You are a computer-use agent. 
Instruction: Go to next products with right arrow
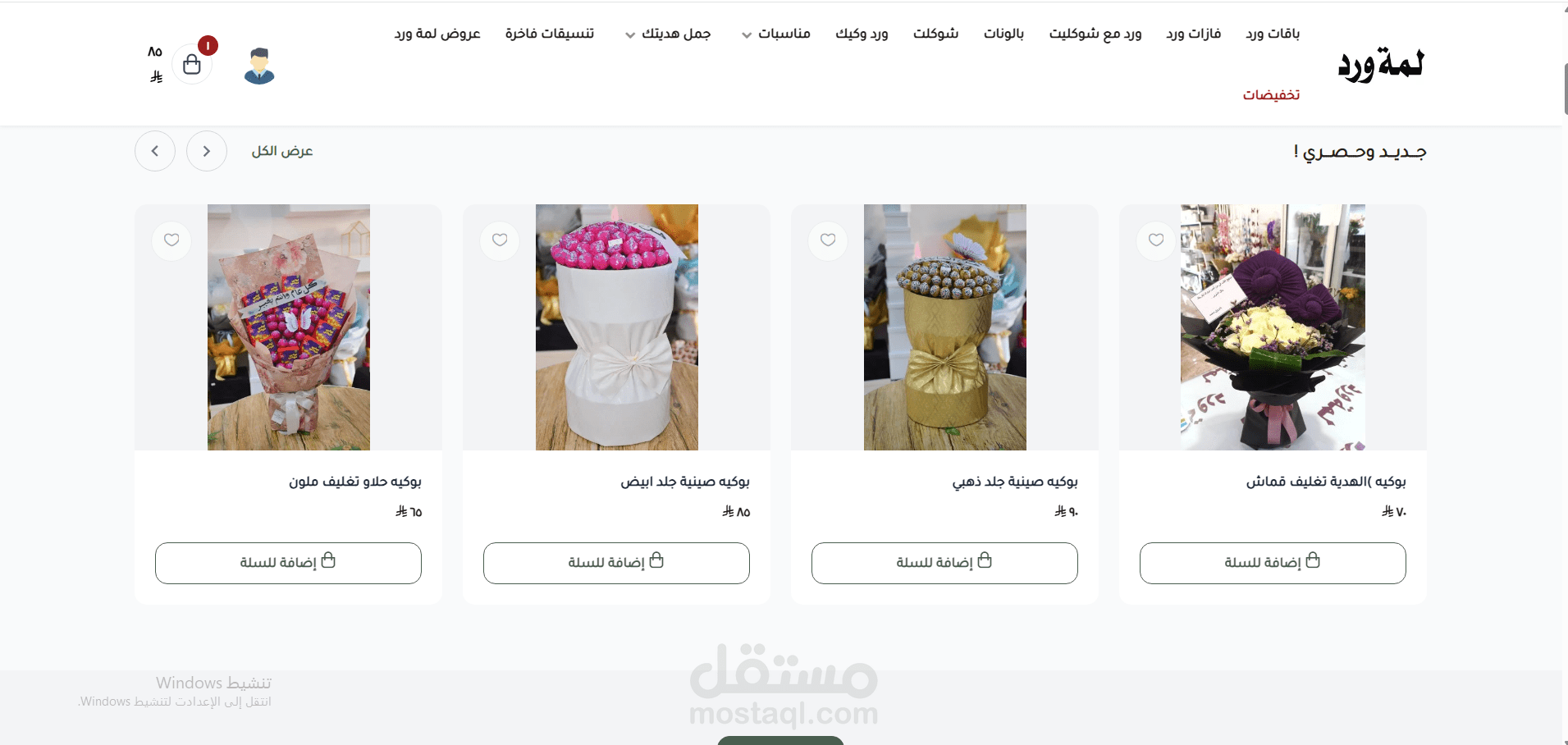pyautogui.click(x=207, y=151)
